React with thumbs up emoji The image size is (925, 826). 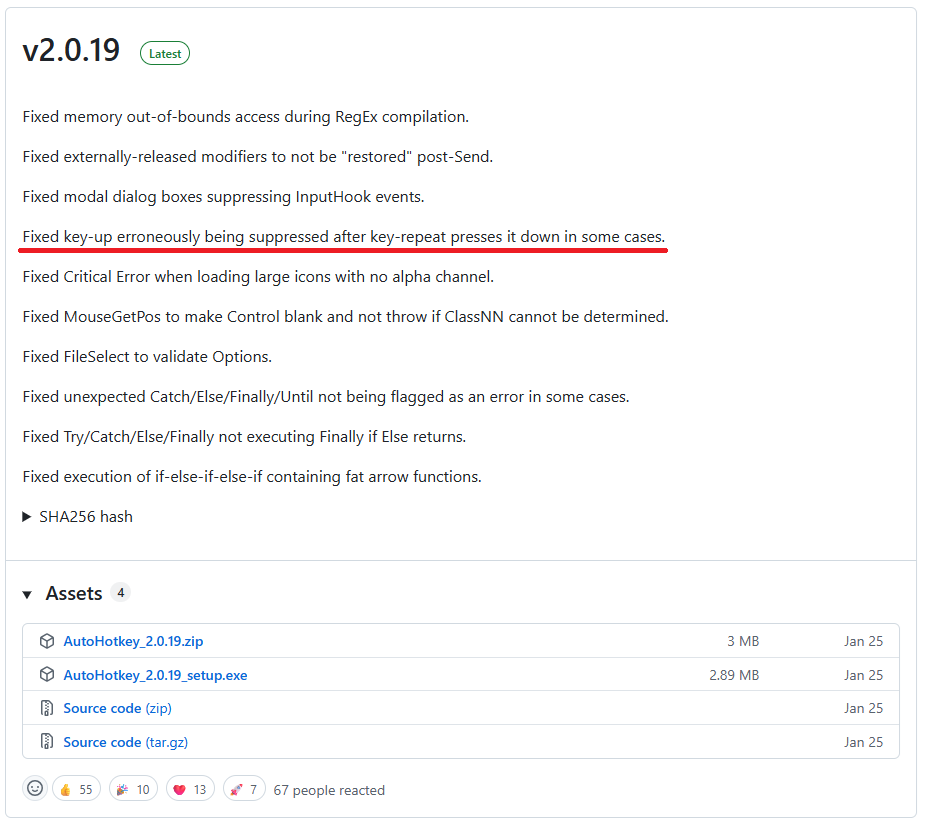tap(76, 789)
